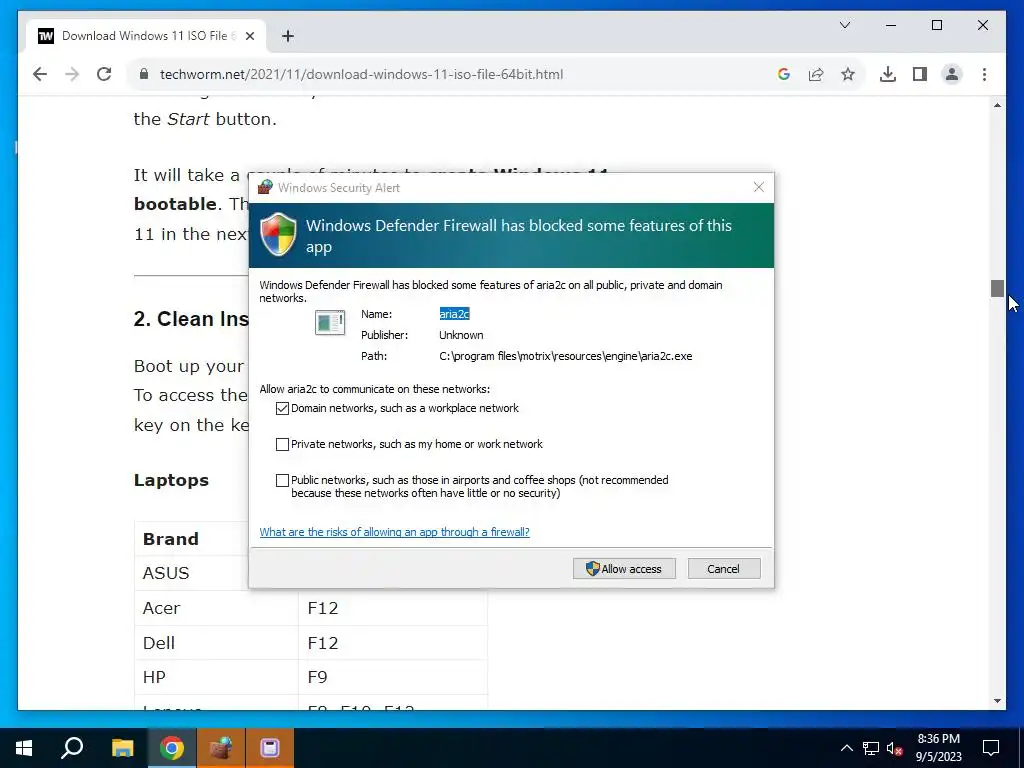Uncheck Domain networks checkbox
Image resolution: width=1024 pixels, height=768 pixels.
(282, 409)
